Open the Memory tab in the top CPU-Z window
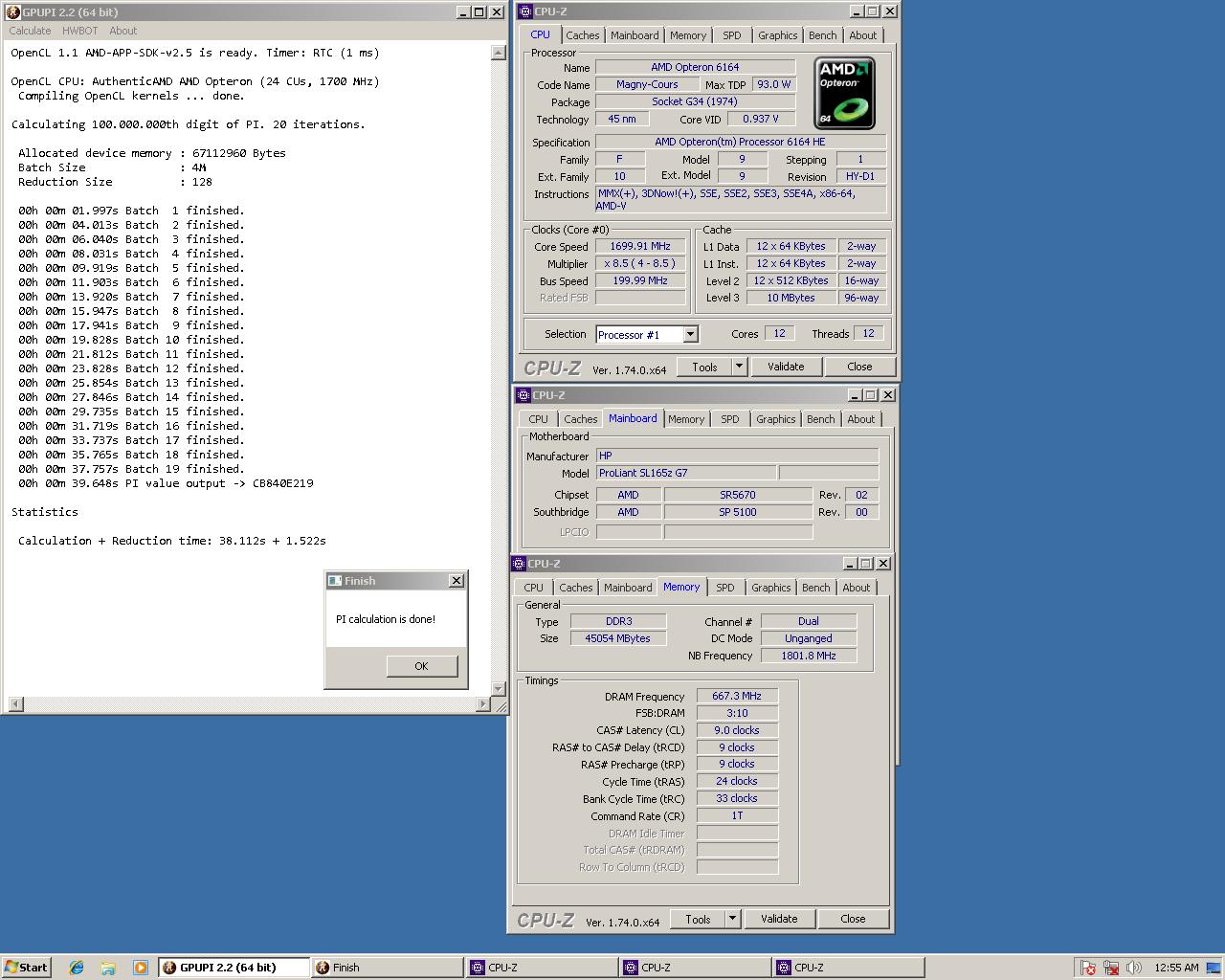Image resolution: width=1225 pixels, height=980 pixels. (x=688, y=35)
